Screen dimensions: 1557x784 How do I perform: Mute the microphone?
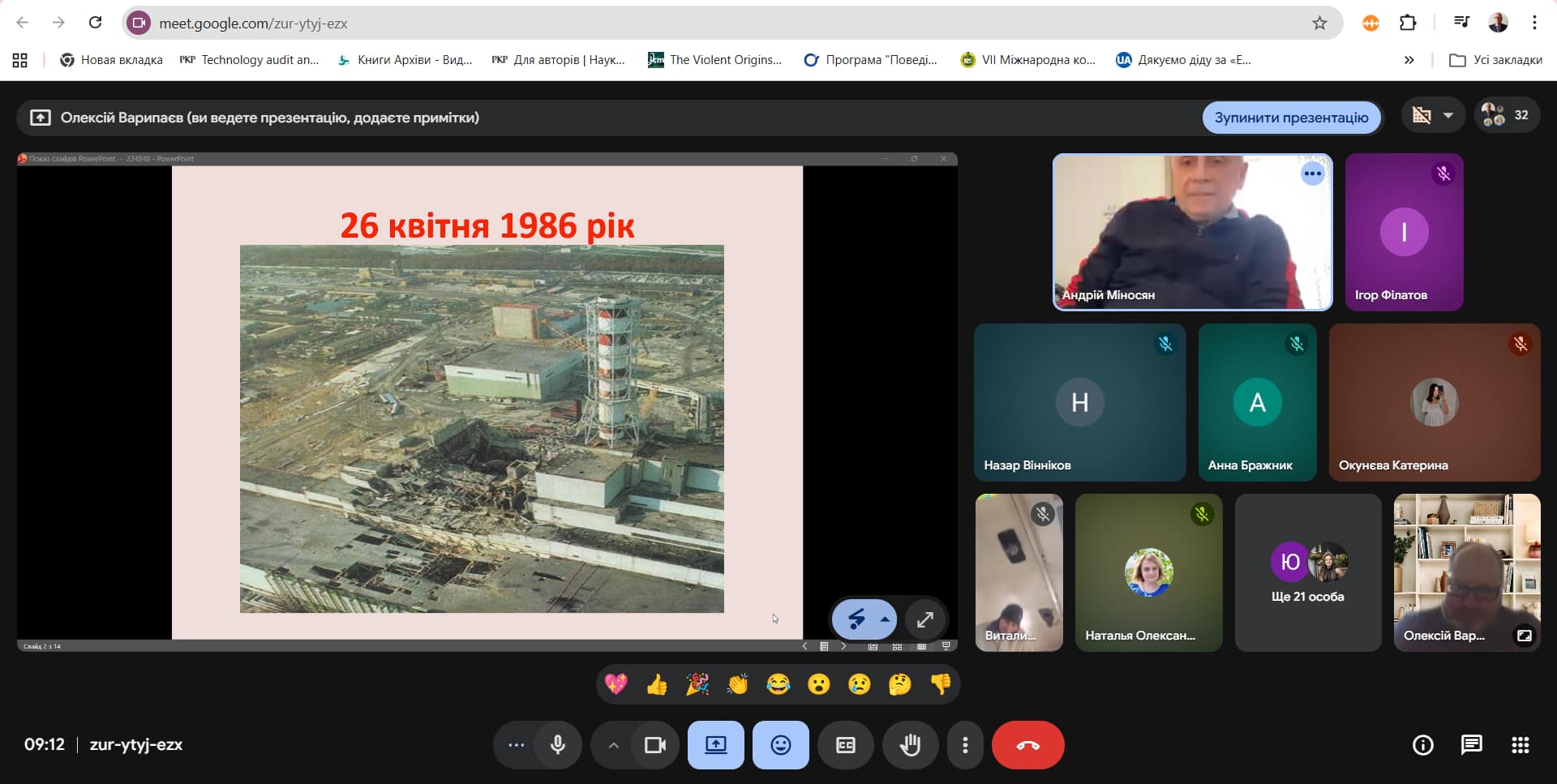pyautogui.click(x=558, y=744)
